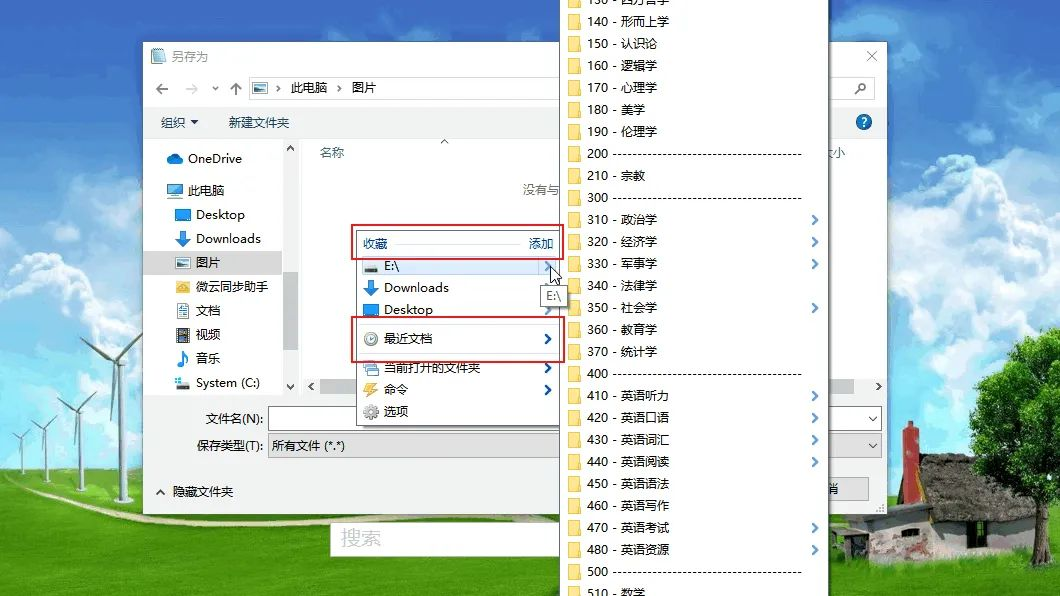Click the back arrow in the Save As dialog
Image resolution: width=1060 pixels, height=596 pixels.
tap(162, 89)
